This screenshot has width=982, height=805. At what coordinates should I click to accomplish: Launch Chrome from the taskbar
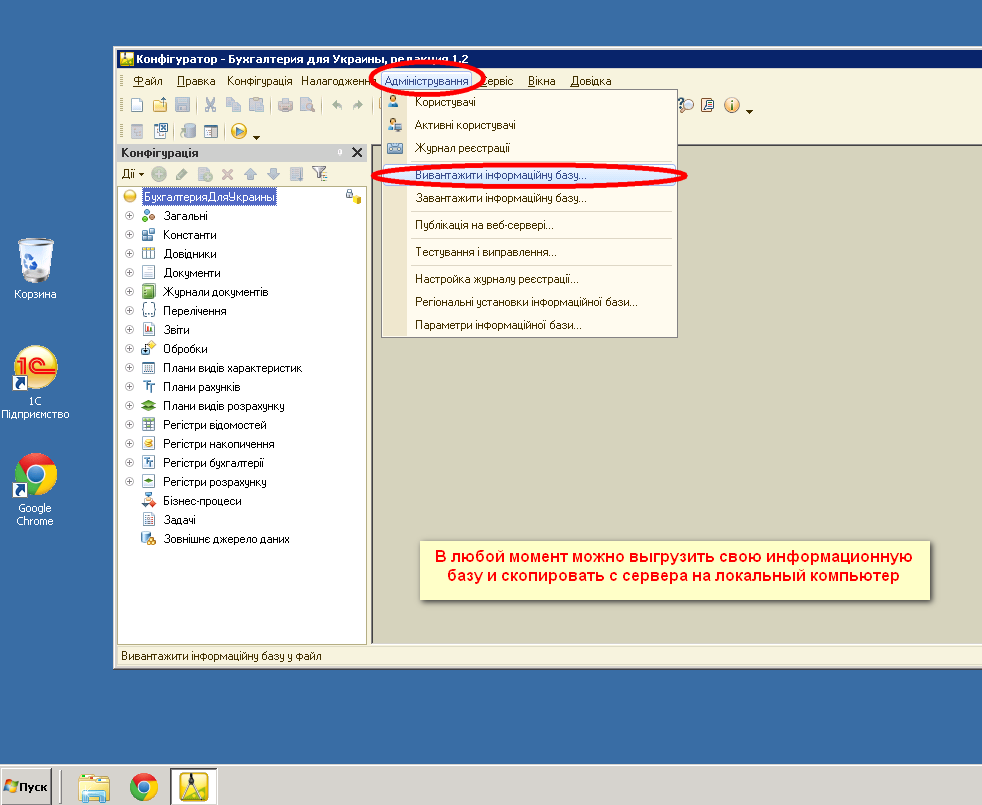pos(143,787)
